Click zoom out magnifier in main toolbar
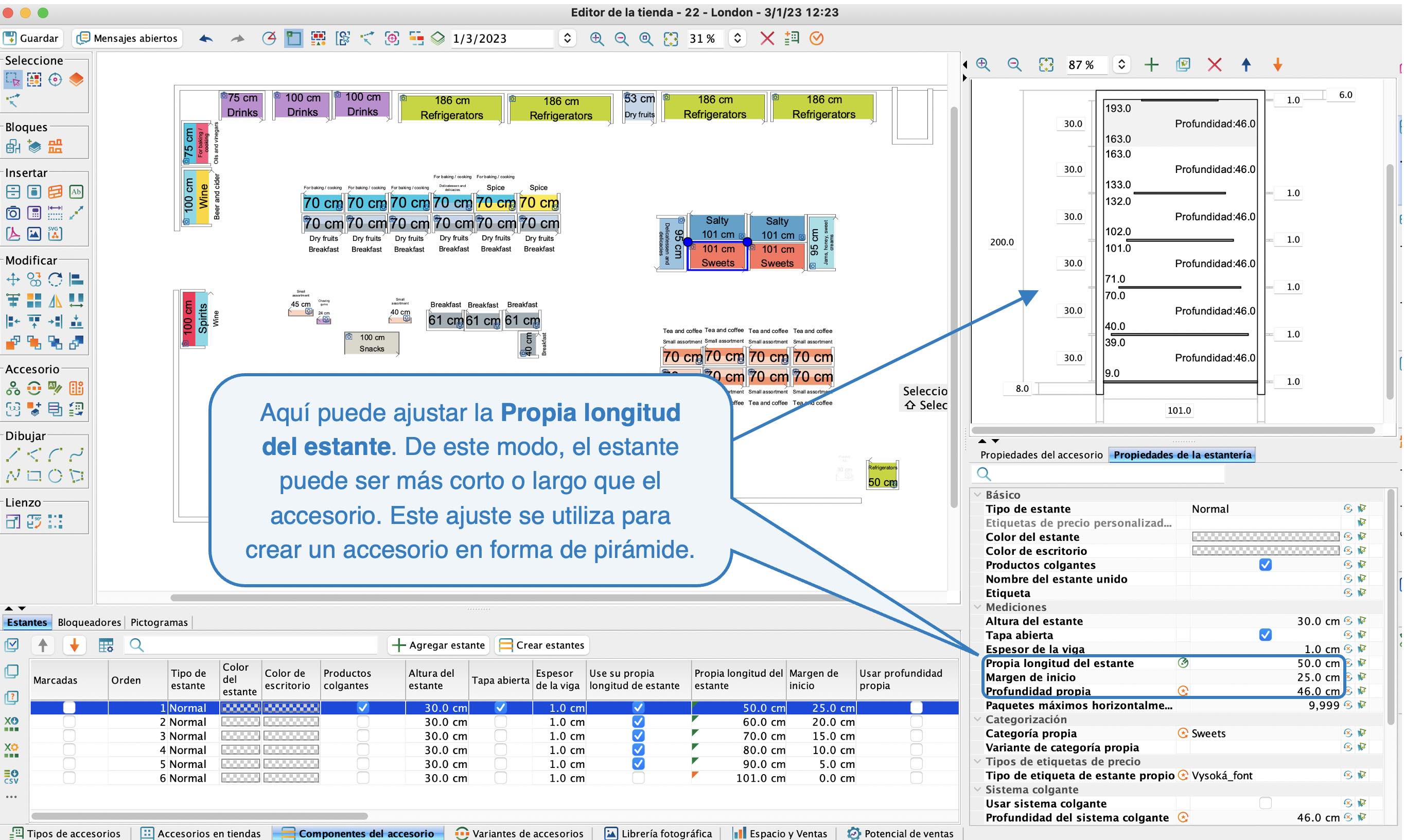 pos(621,39)
